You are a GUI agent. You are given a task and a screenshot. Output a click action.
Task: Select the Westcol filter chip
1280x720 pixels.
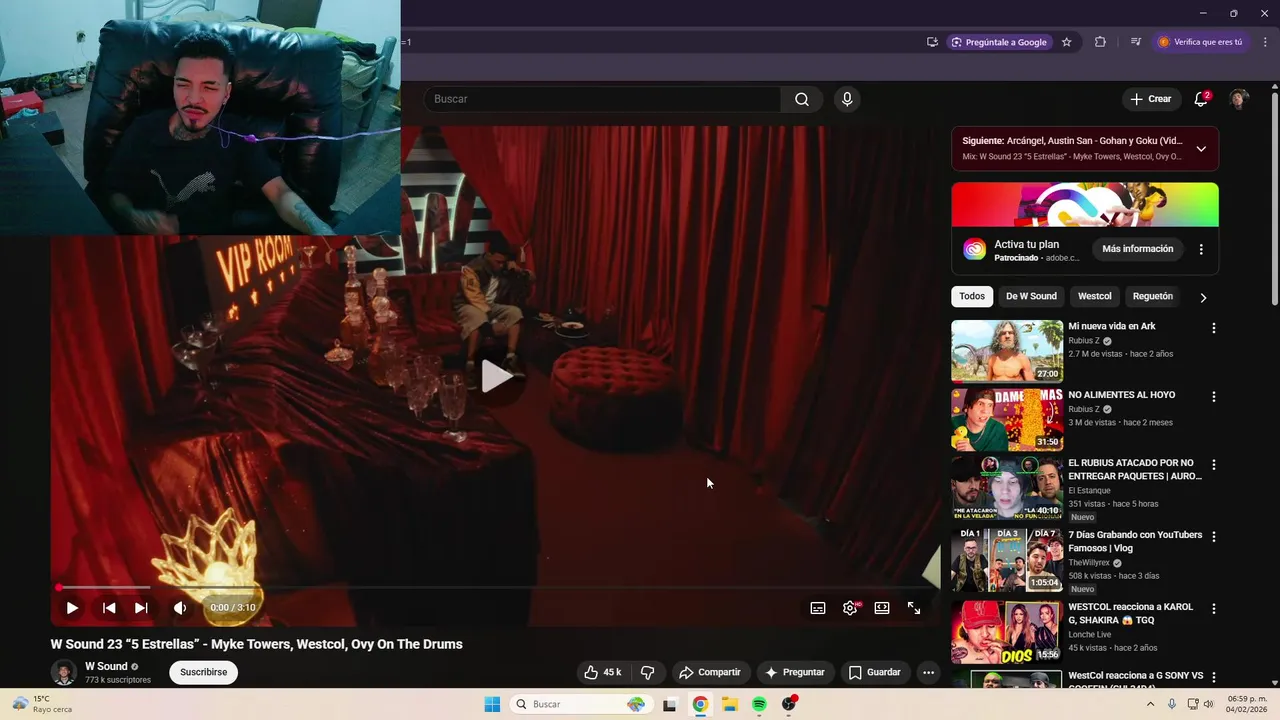(1094, 296)
